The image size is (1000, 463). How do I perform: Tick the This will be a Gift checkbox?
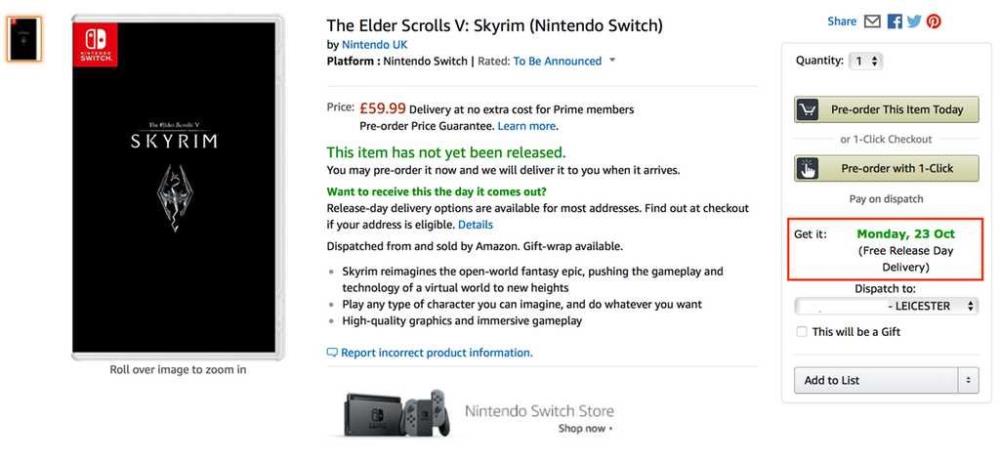pyautogui.click(x=802, y=332)
